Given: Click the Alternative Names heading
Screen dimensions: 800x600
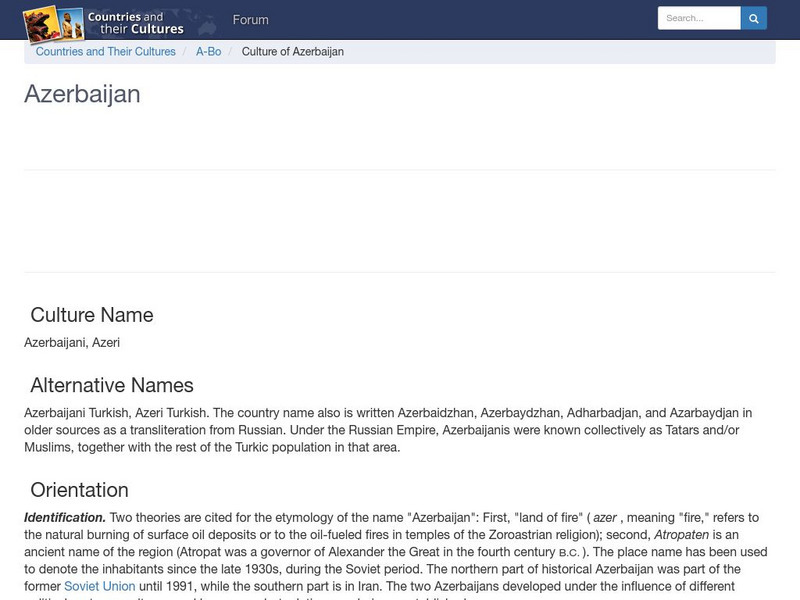Looking at the screenshot, I should click(x=112, y=385).
